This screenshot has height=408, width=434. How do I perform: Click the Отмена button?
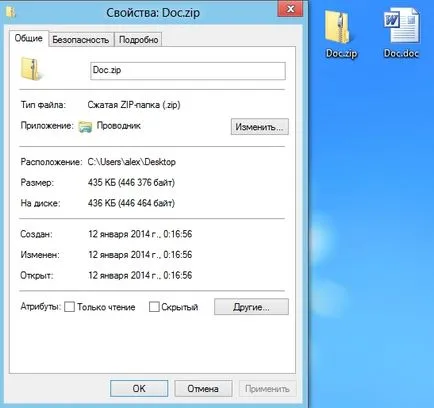pyautogui.click(x=203, y=389)
